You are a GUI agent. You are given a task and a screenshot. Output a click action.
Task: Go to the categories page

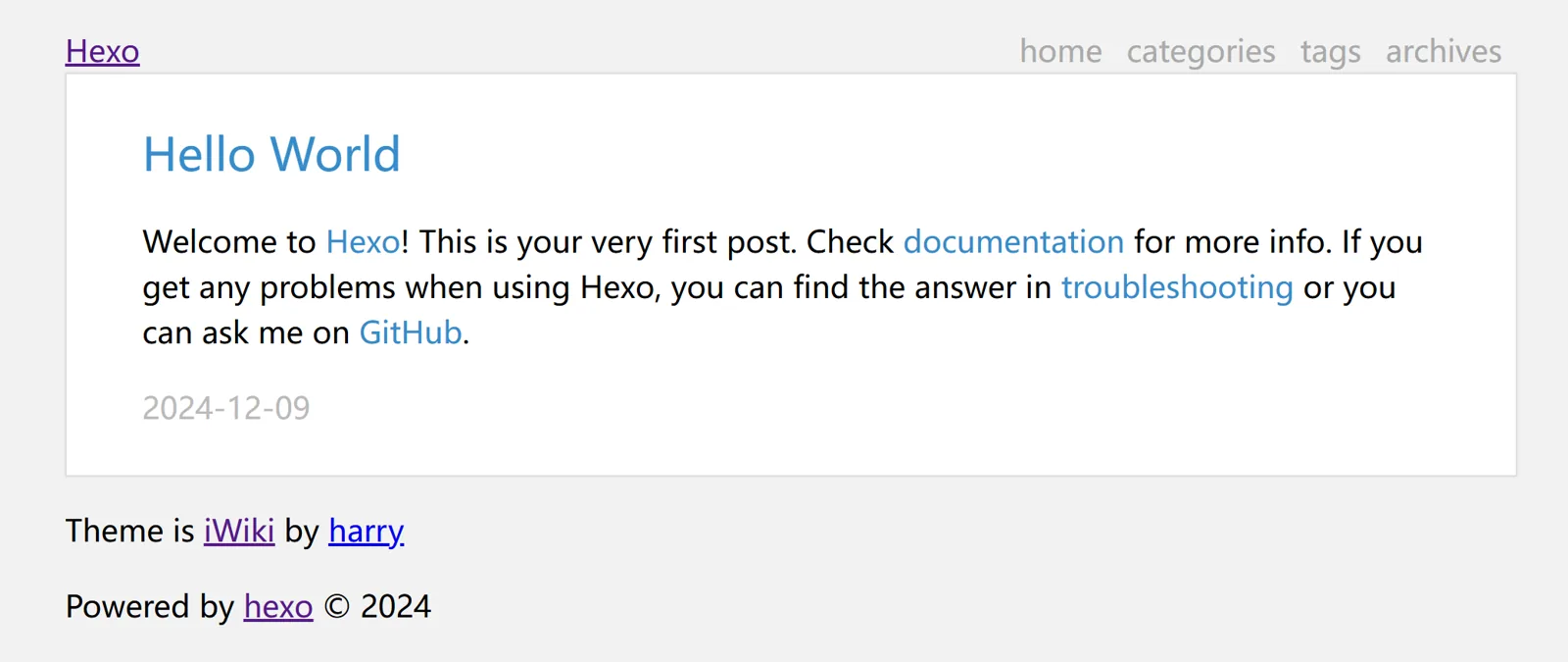pyautogui.click(x=1200, y=51)
